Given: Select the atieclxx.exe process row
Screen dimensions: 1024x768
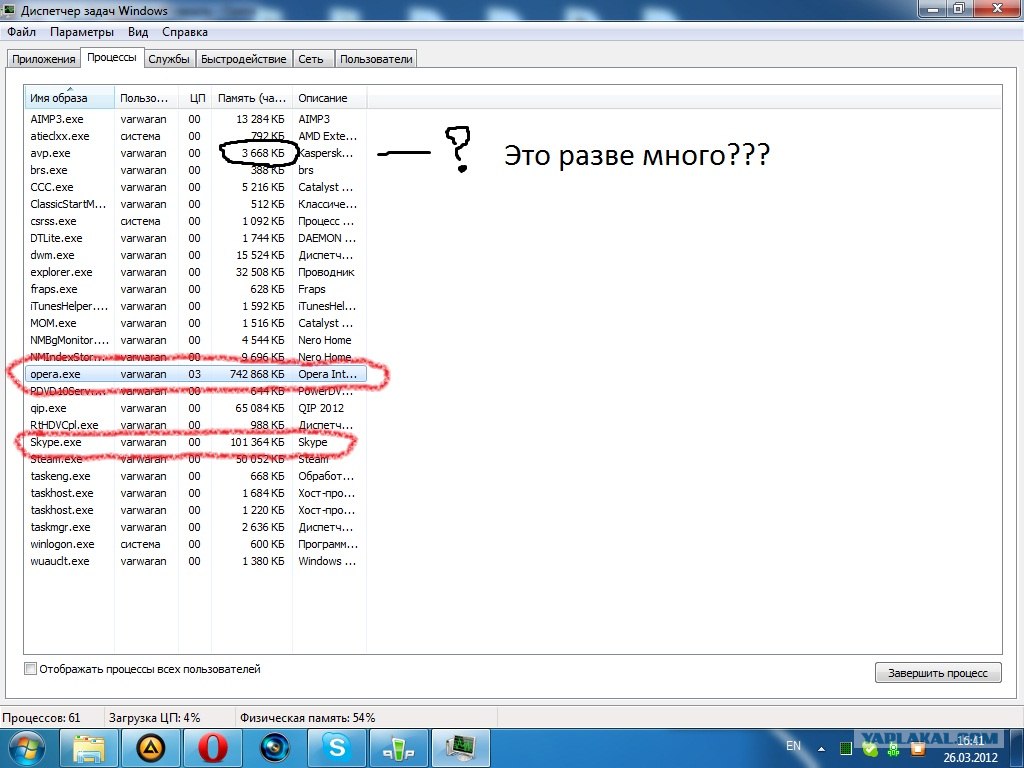Looking at the screenshot, I should (195, 136).
